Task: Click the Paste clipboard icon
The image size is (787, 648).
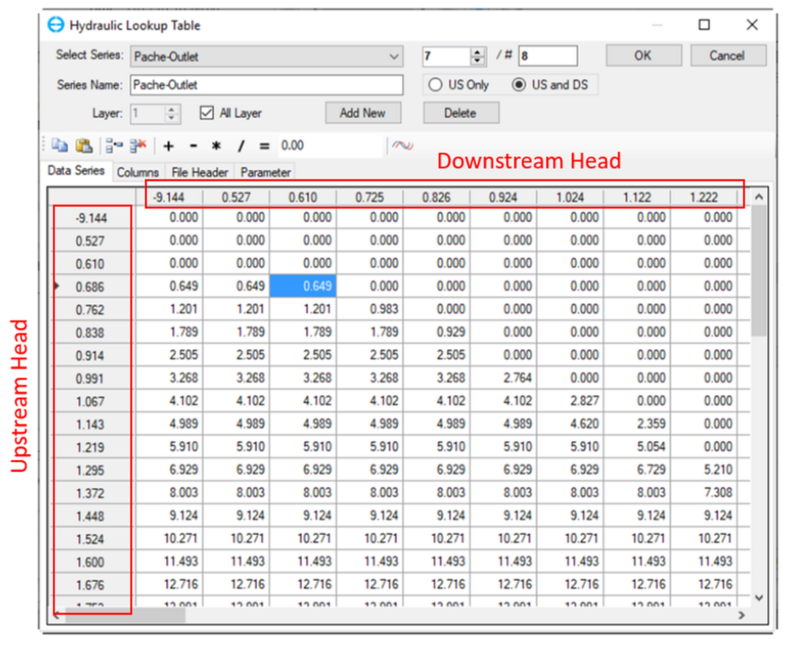Action: (85, 146)
